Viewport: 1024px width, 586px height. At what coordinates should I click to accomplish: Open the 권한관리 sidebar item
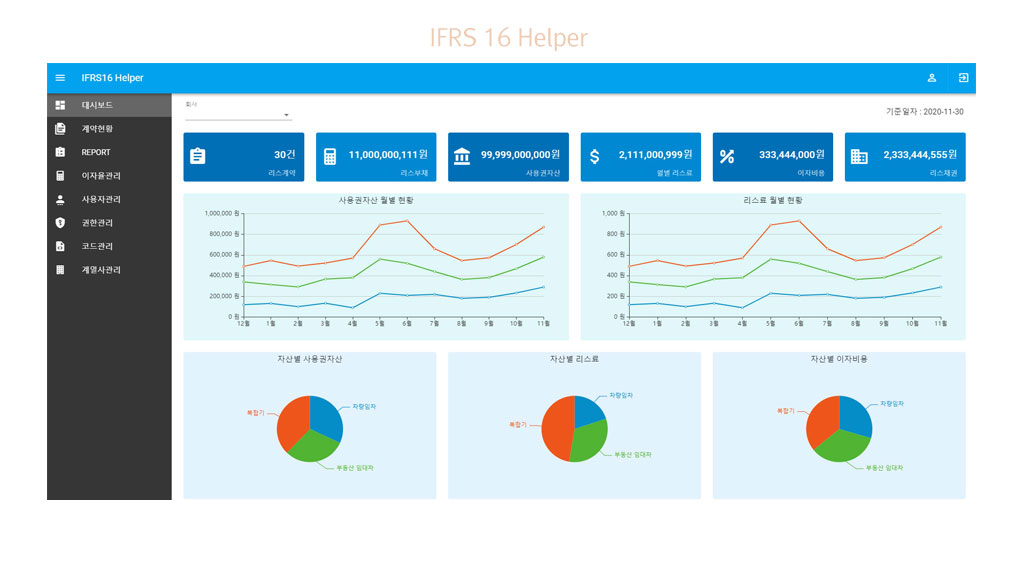pyautogui.click(x=97, y=223)
